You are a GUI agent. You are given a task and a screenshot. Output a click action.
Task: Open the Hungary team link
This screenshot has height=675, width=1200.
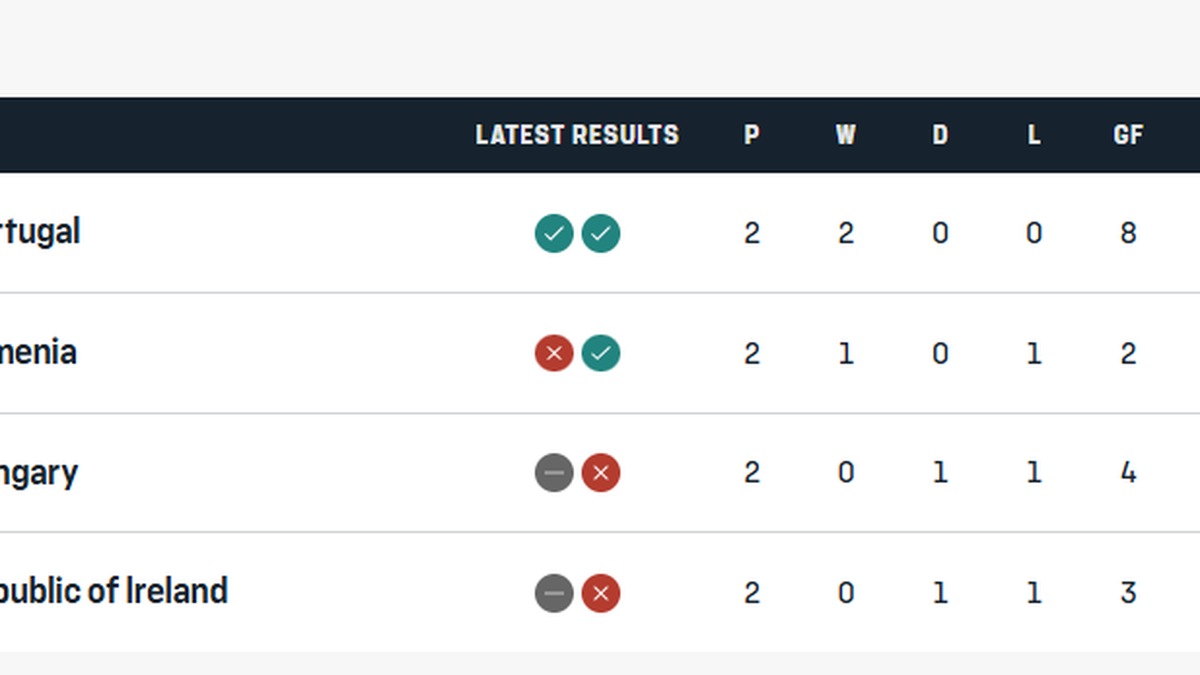pos(38,472)
